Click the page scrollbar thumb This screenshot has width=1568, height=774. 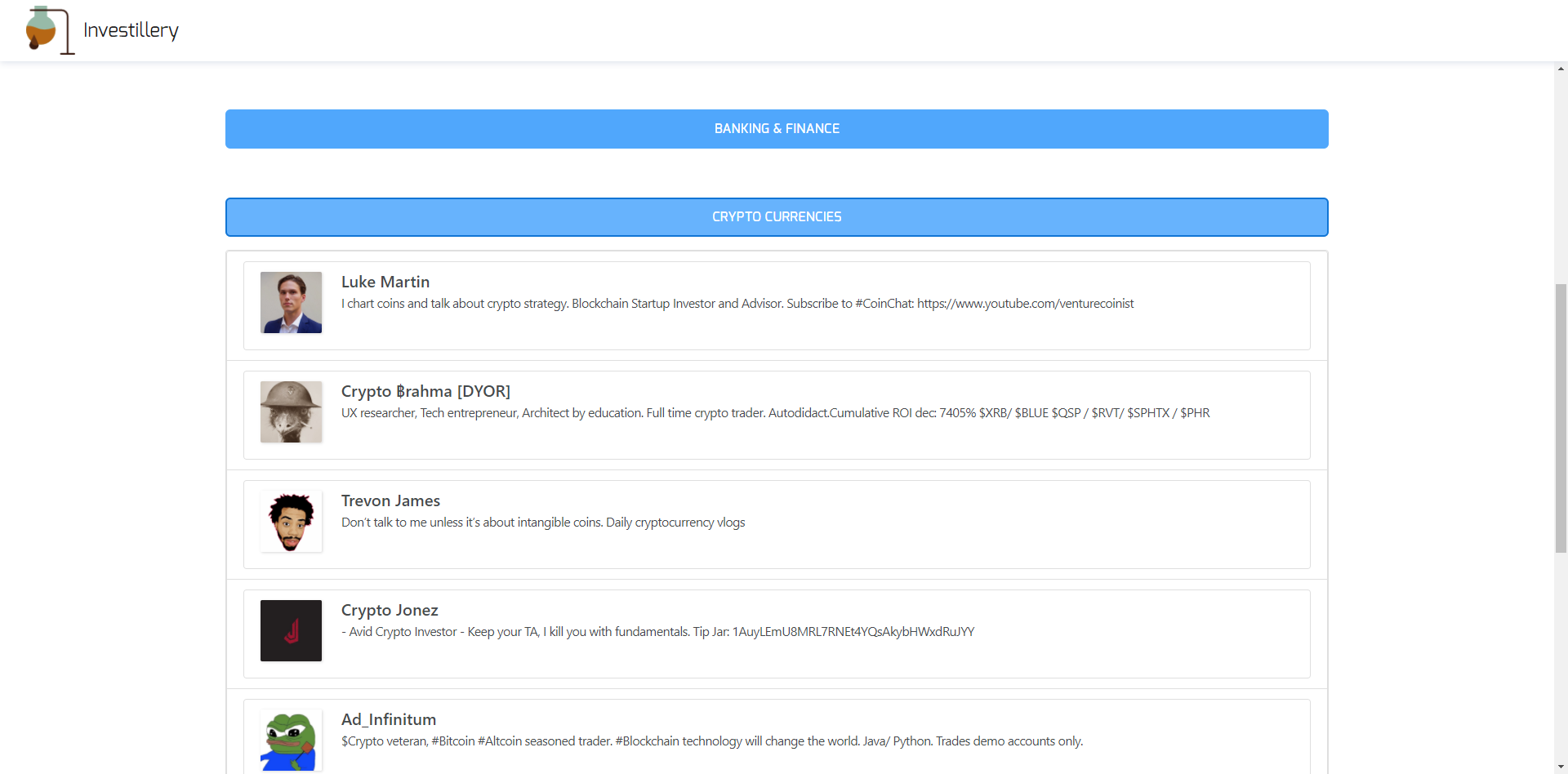coord(1561,418)
